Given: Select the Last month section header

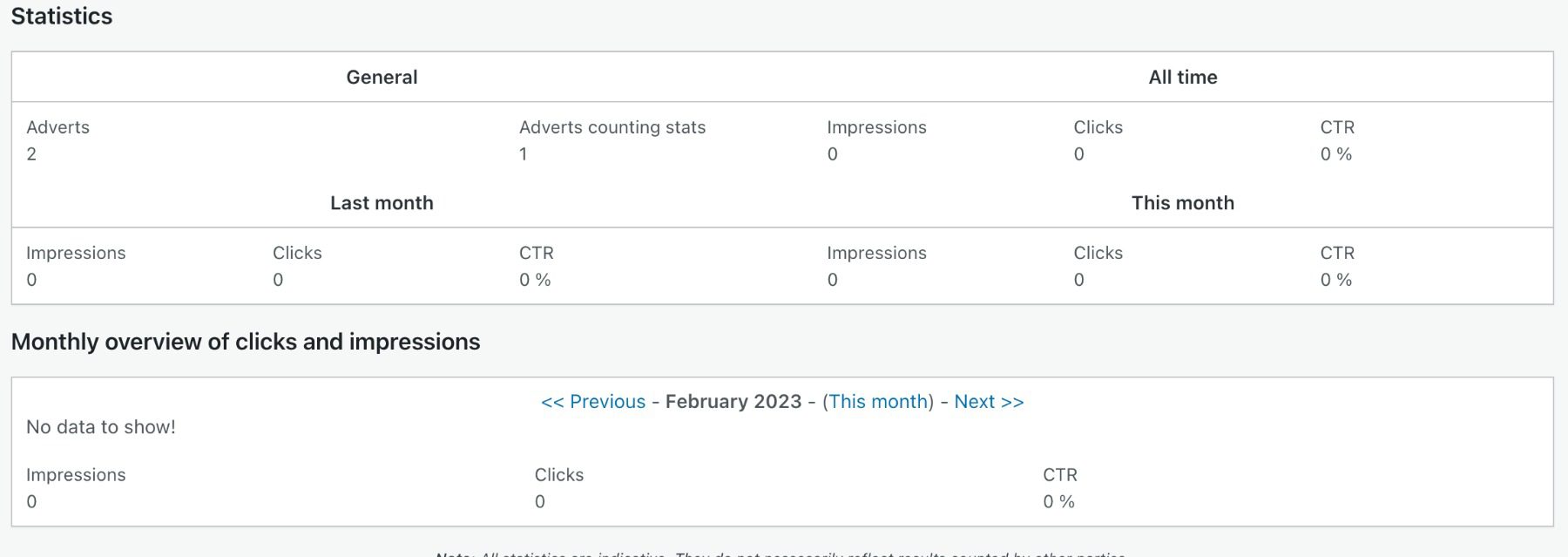Looking at the screenshot, I should pos(381,202).
